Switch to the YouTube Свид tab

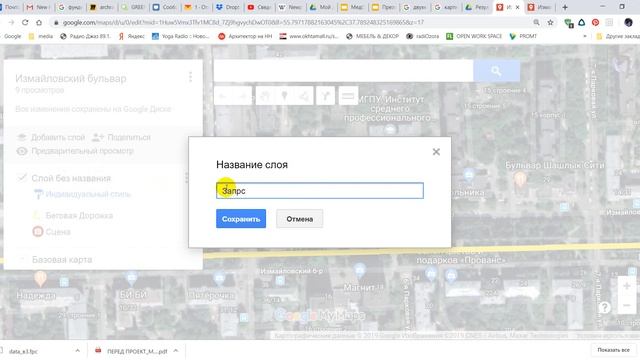tap(260, 7)
